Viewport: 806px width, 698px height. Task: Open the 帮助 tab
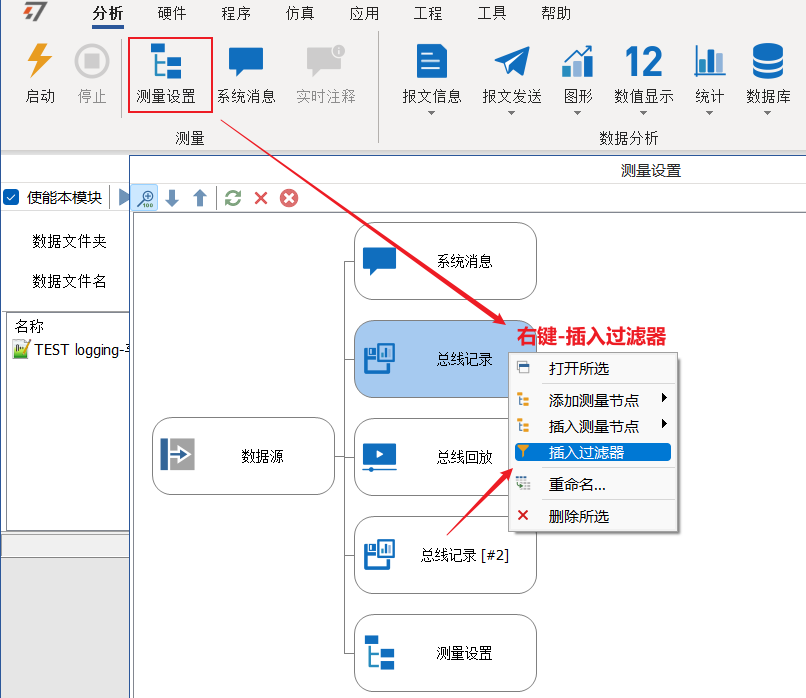pos(556,14)
